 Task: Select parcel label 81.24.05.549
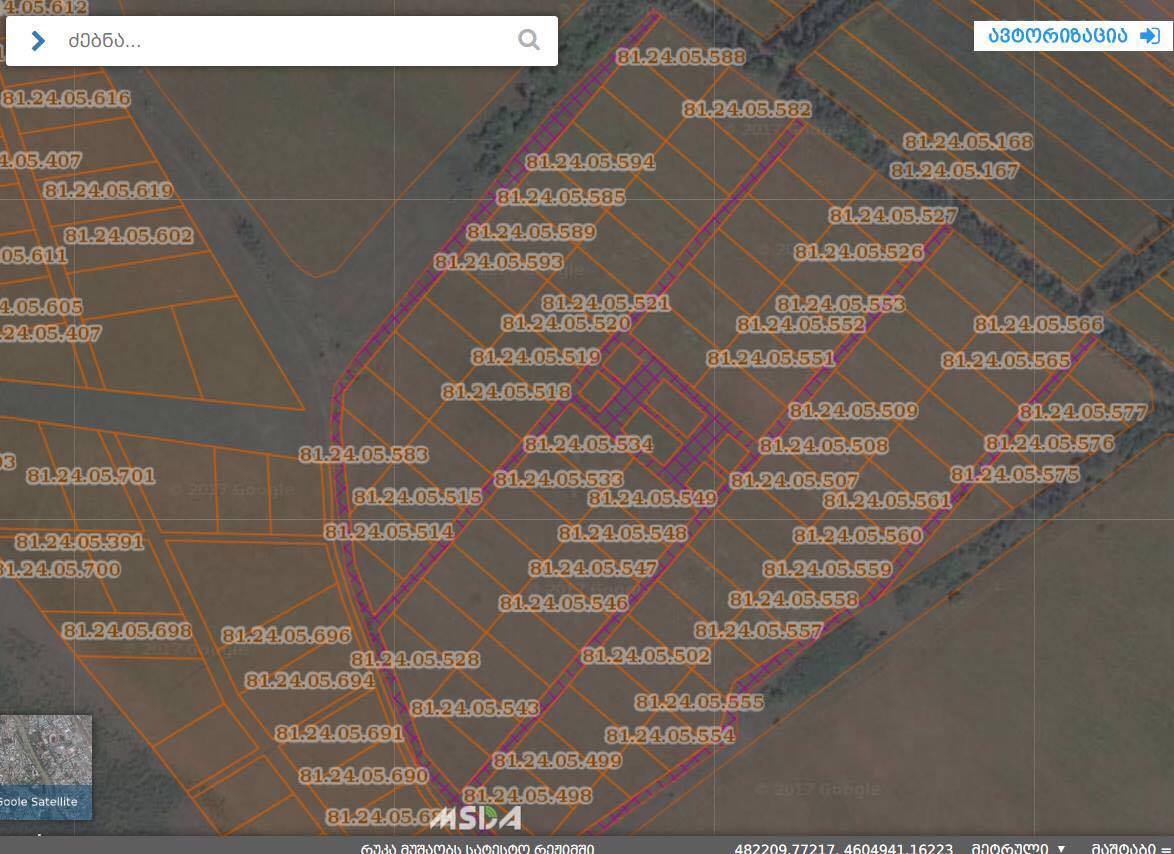tap(651, 498)
